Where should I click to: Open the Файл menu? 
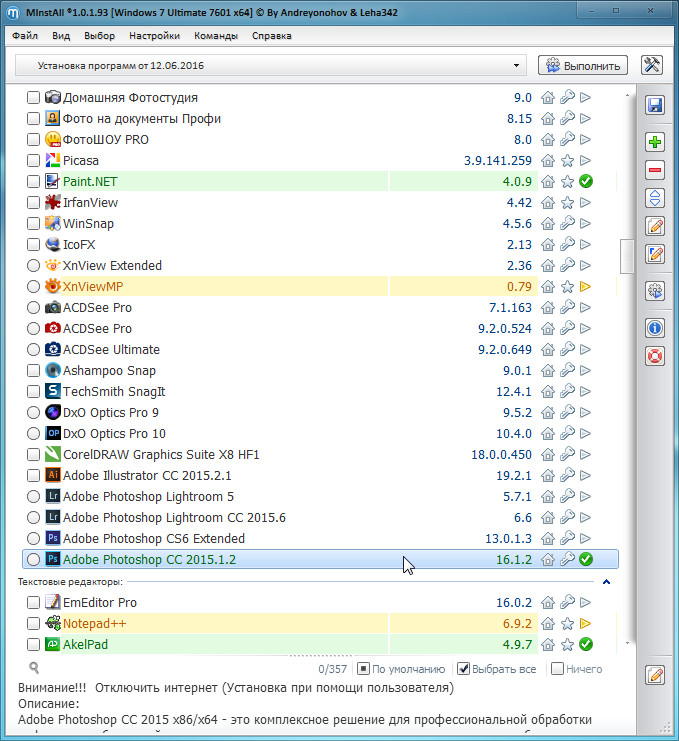coord(25,36)
